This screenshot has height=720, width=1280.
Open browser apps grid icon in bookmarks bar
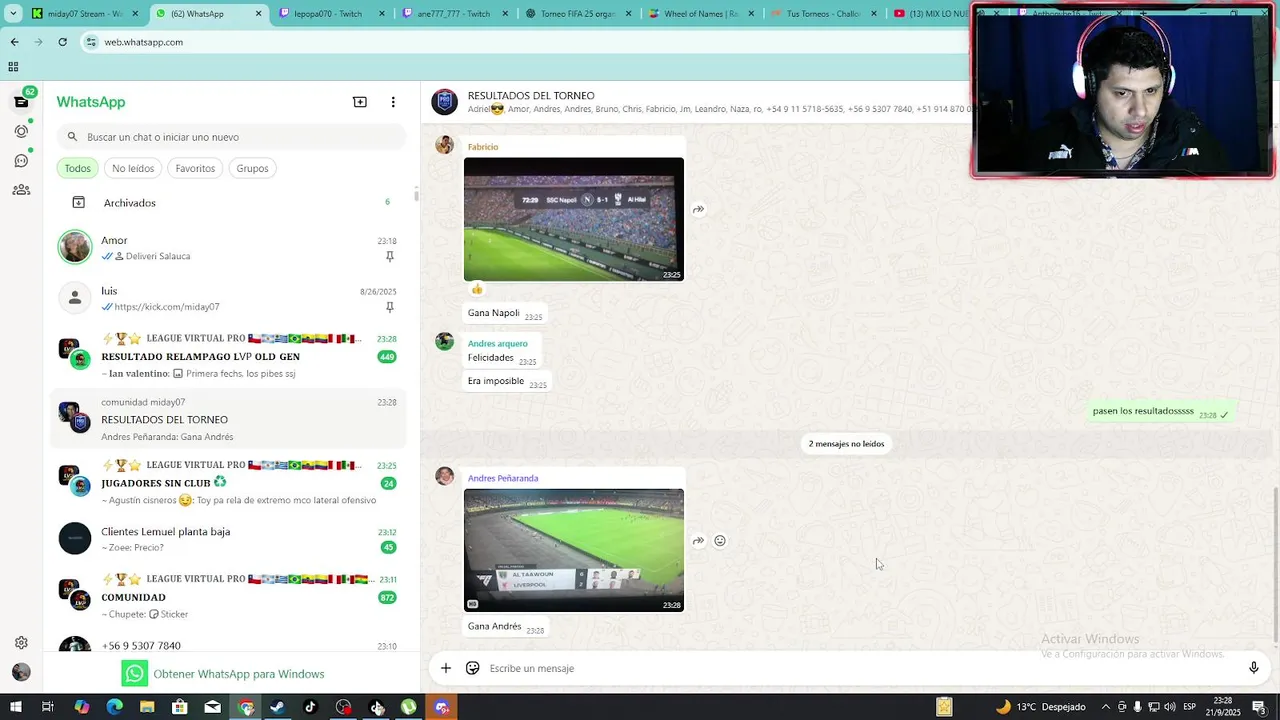point(13,67)
